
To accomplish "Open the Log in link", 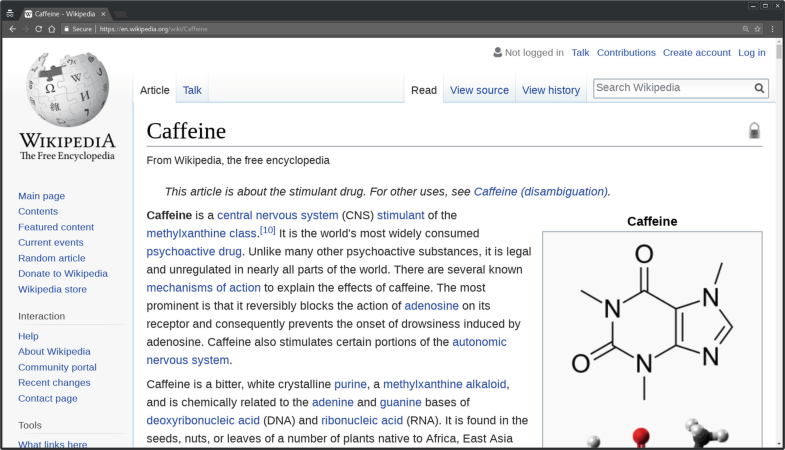I will click(751, 53).
